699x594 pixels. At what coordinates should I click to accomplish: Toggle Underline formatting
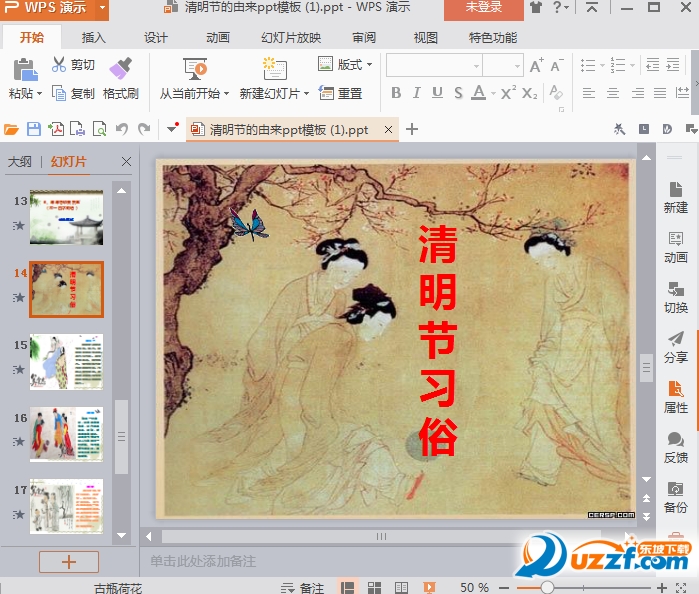coord(437,93)
